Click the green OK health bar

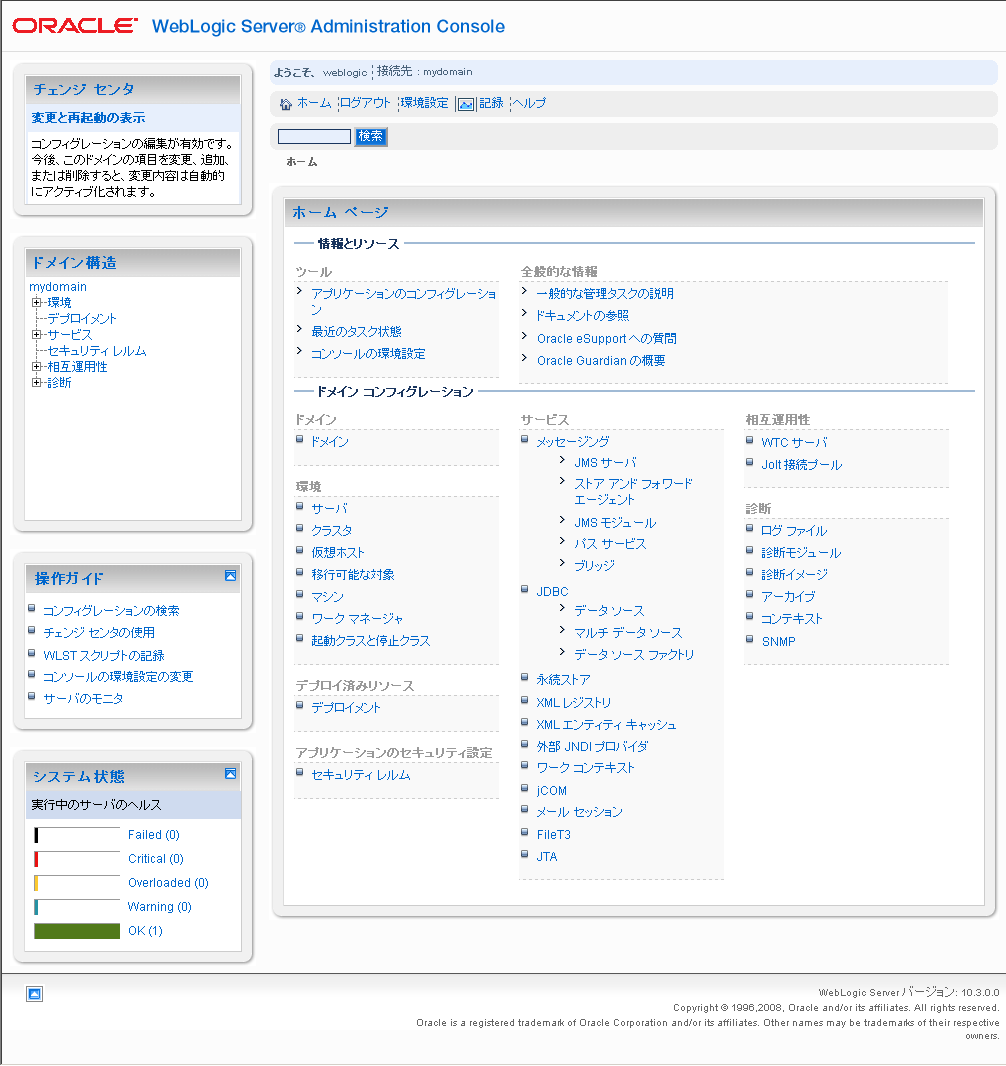77,931
